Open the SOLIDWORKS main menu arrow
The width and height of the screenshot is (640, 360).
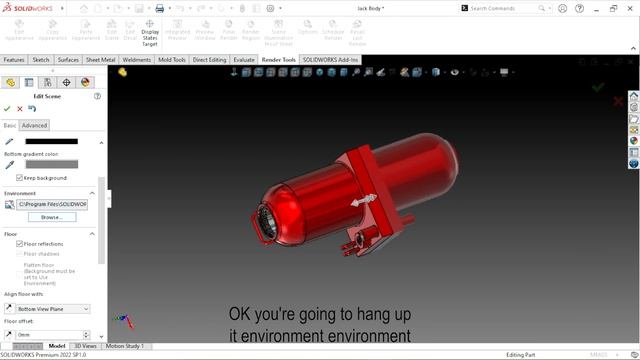point(62,8)
